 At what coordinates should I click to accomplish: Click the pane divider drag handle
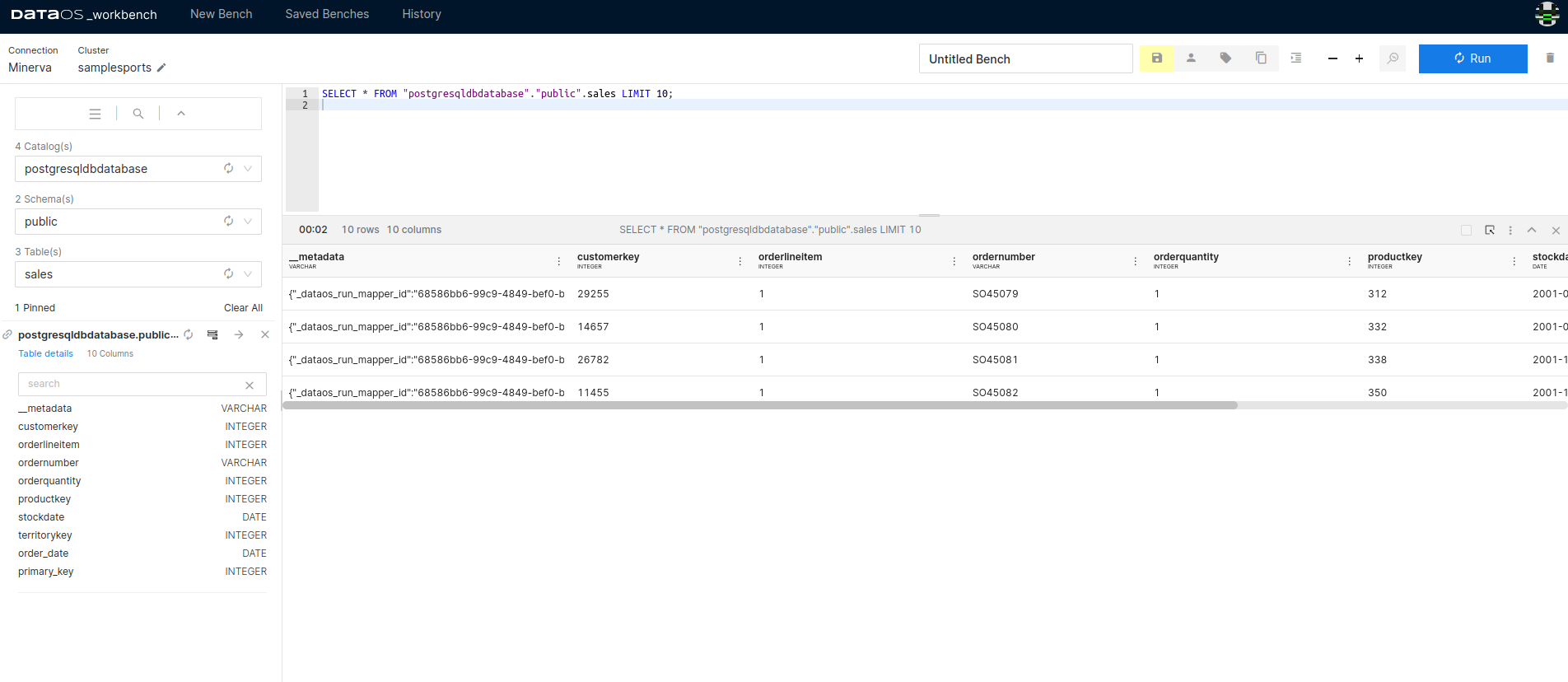coord(929,215)
